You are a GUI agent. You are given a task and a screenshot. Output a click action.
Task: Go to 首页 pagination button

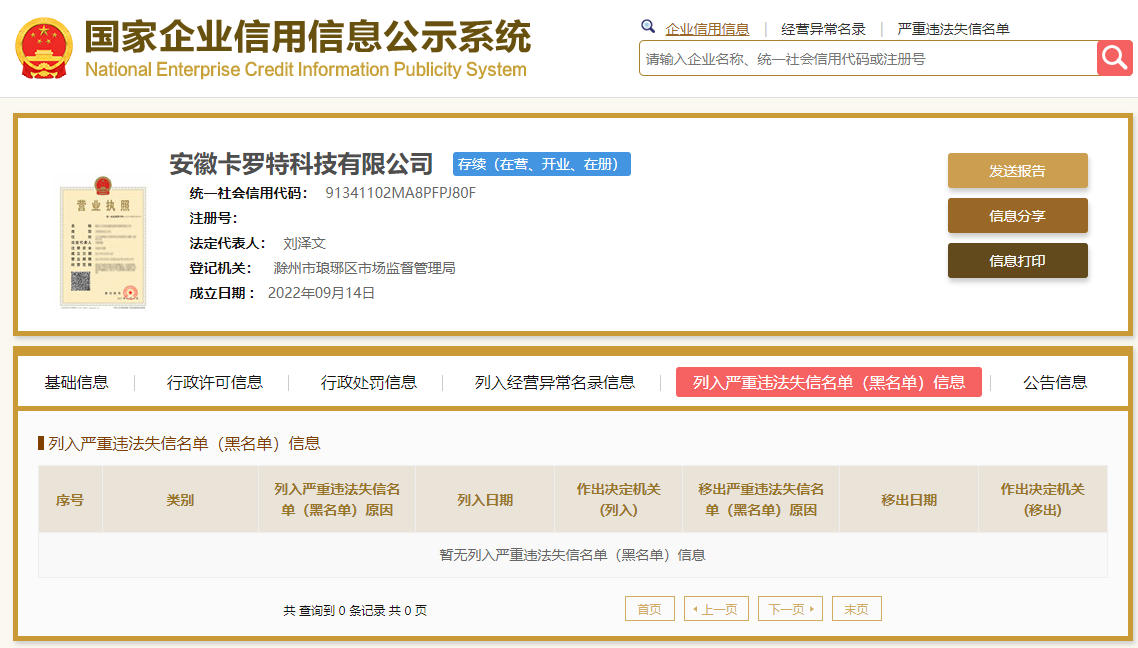650,609
